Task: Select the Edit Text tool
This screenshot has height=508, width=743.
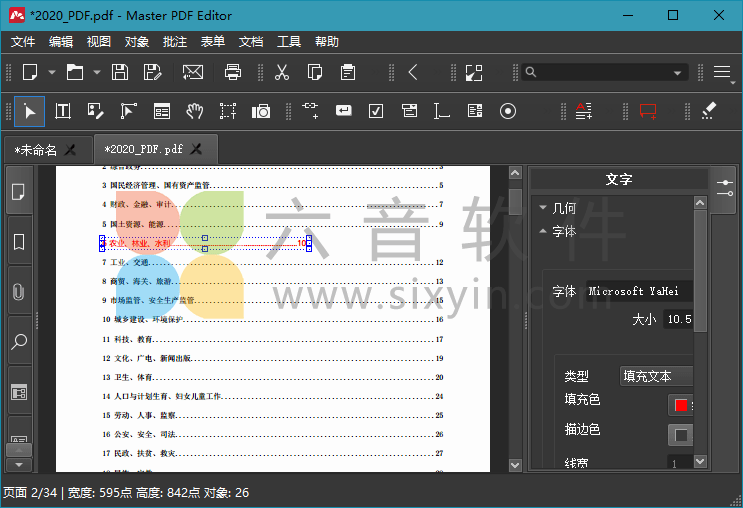Action: 63,111
